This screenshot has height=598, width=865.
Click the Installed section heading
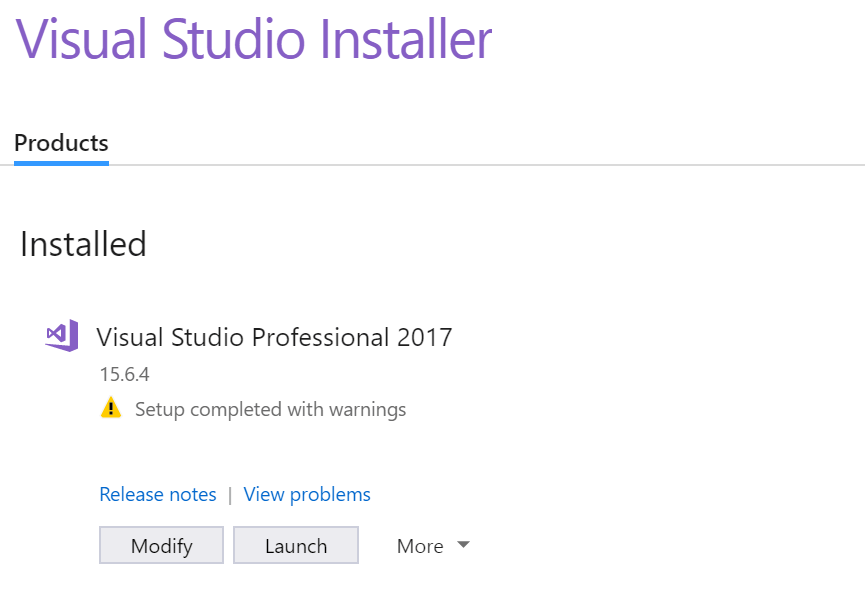(x=83, y=244)
